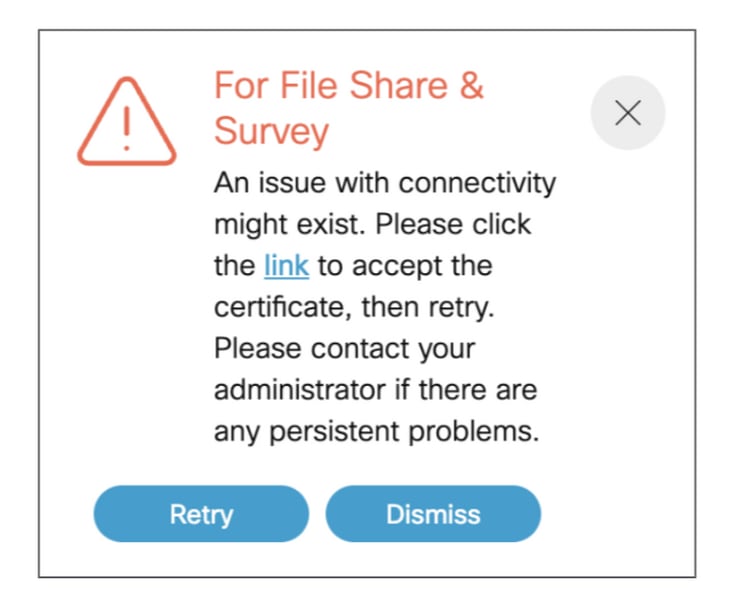Click the 'any persistent problems' text
Screen dimensions: 752x605
(x=376, y=431)
